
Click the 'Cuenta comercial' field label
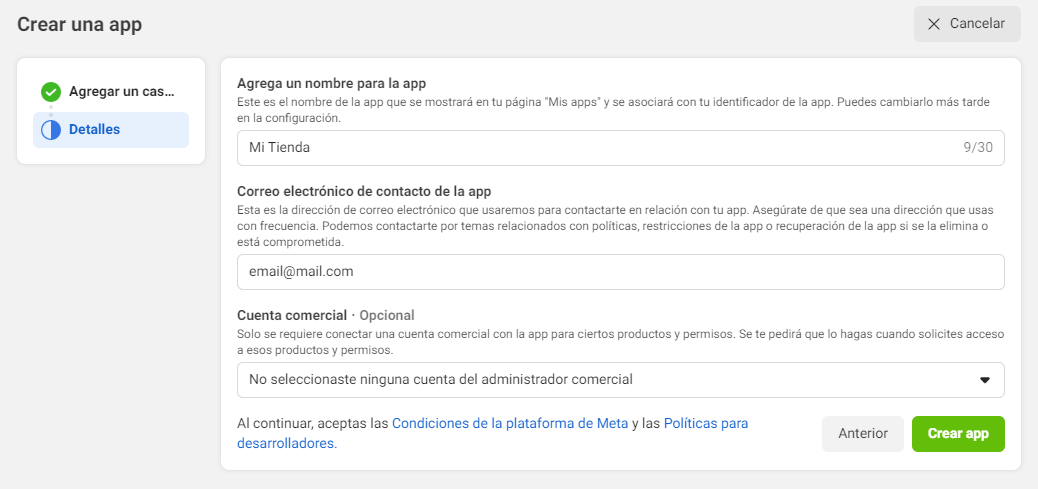[x=292, y=315]
